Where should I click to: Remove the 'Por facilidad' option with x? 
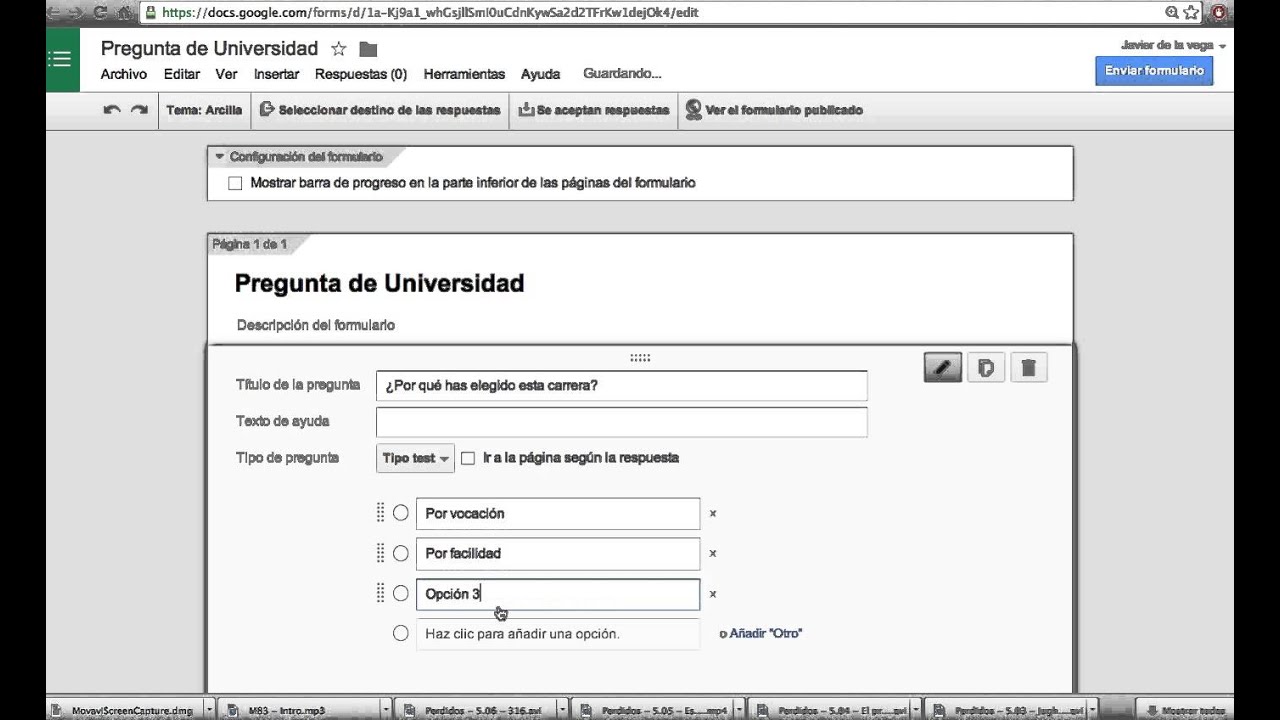tap(713, 553)
